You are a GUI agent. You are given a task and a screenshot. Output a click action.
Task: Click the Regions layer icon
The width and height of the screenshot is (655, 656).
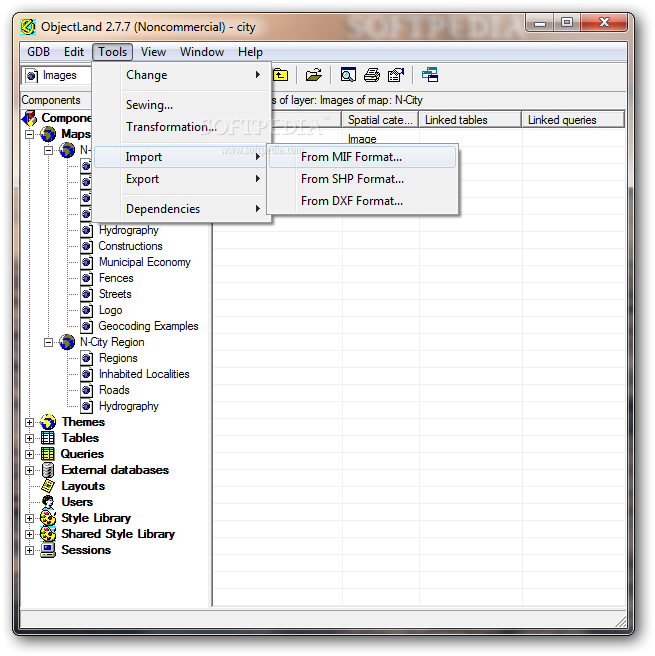coord(87,358)
